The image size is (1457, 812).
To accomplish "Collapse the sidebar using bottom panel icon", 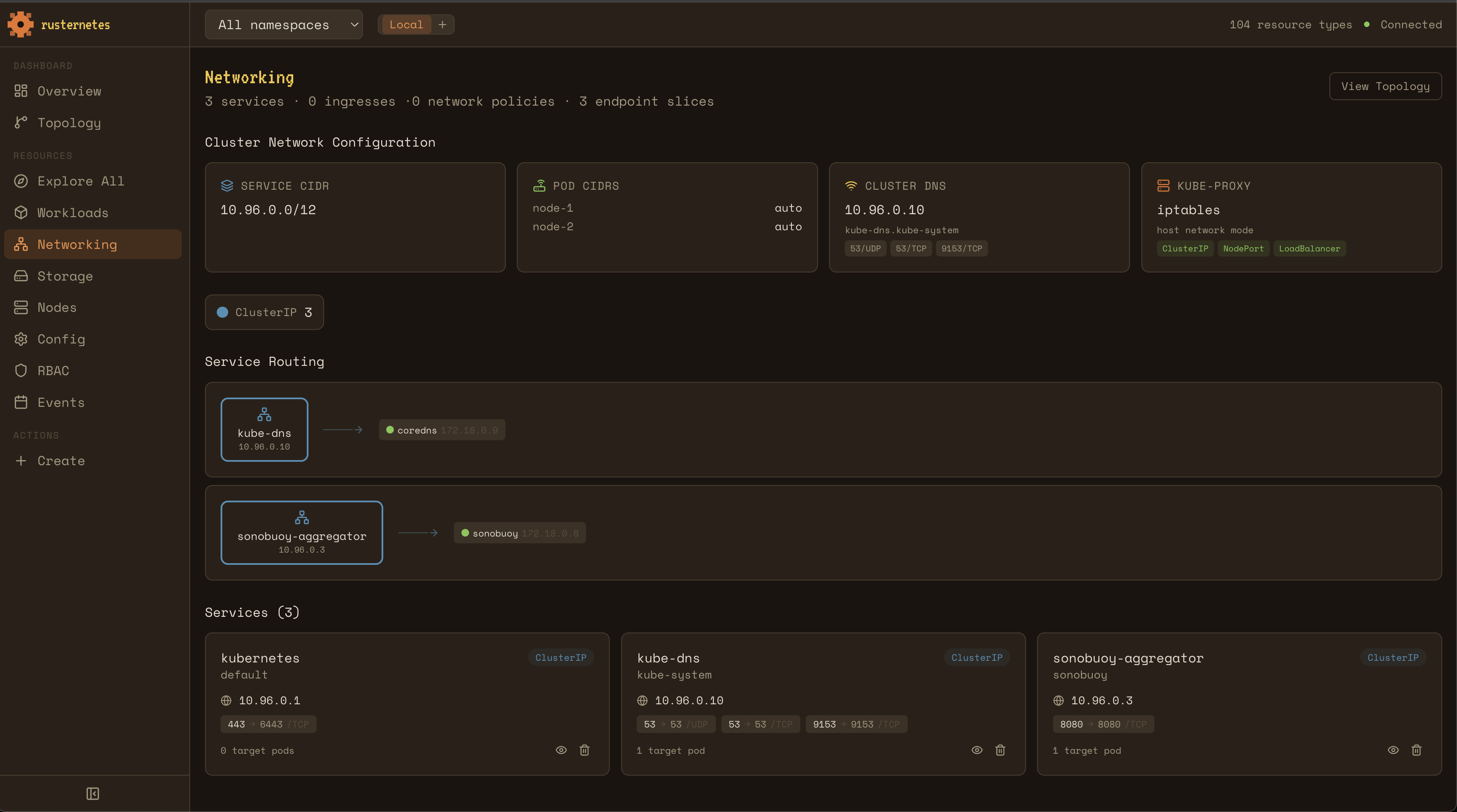I will [93, 793].
